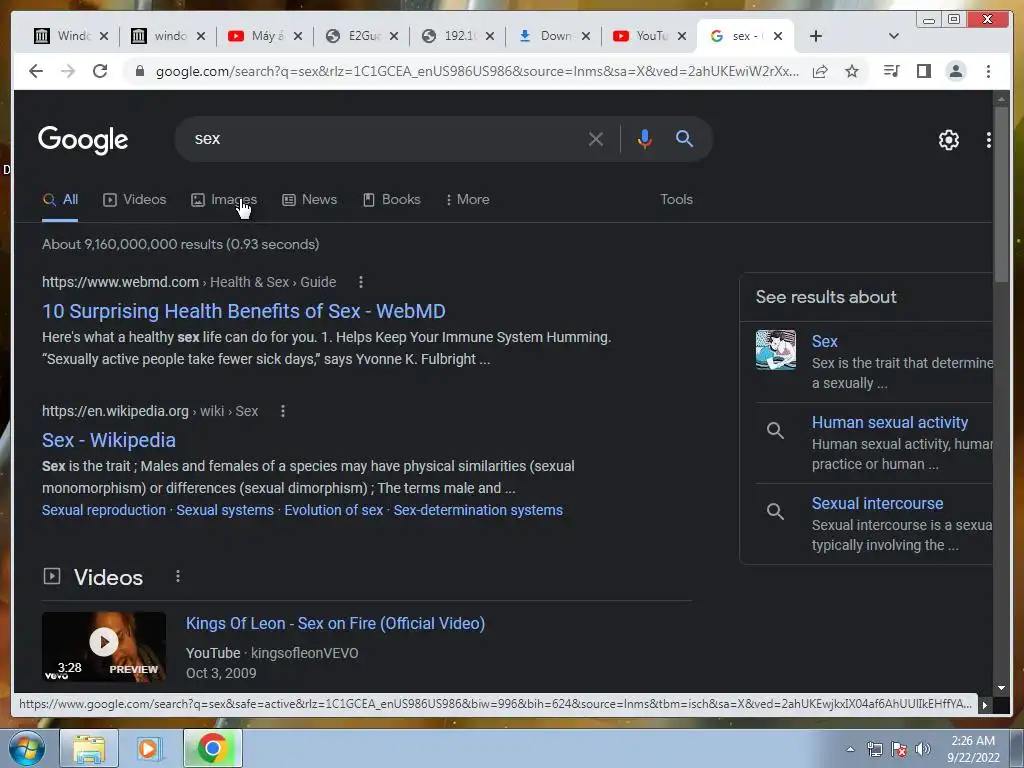
Task: Open the Windows Start button
Action: pyautogui.click(x=27, y=748)
